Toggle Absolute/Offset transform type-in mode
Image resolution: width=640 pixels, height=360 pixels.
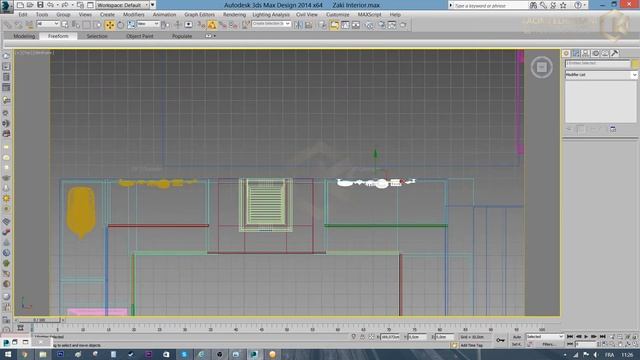371,337
